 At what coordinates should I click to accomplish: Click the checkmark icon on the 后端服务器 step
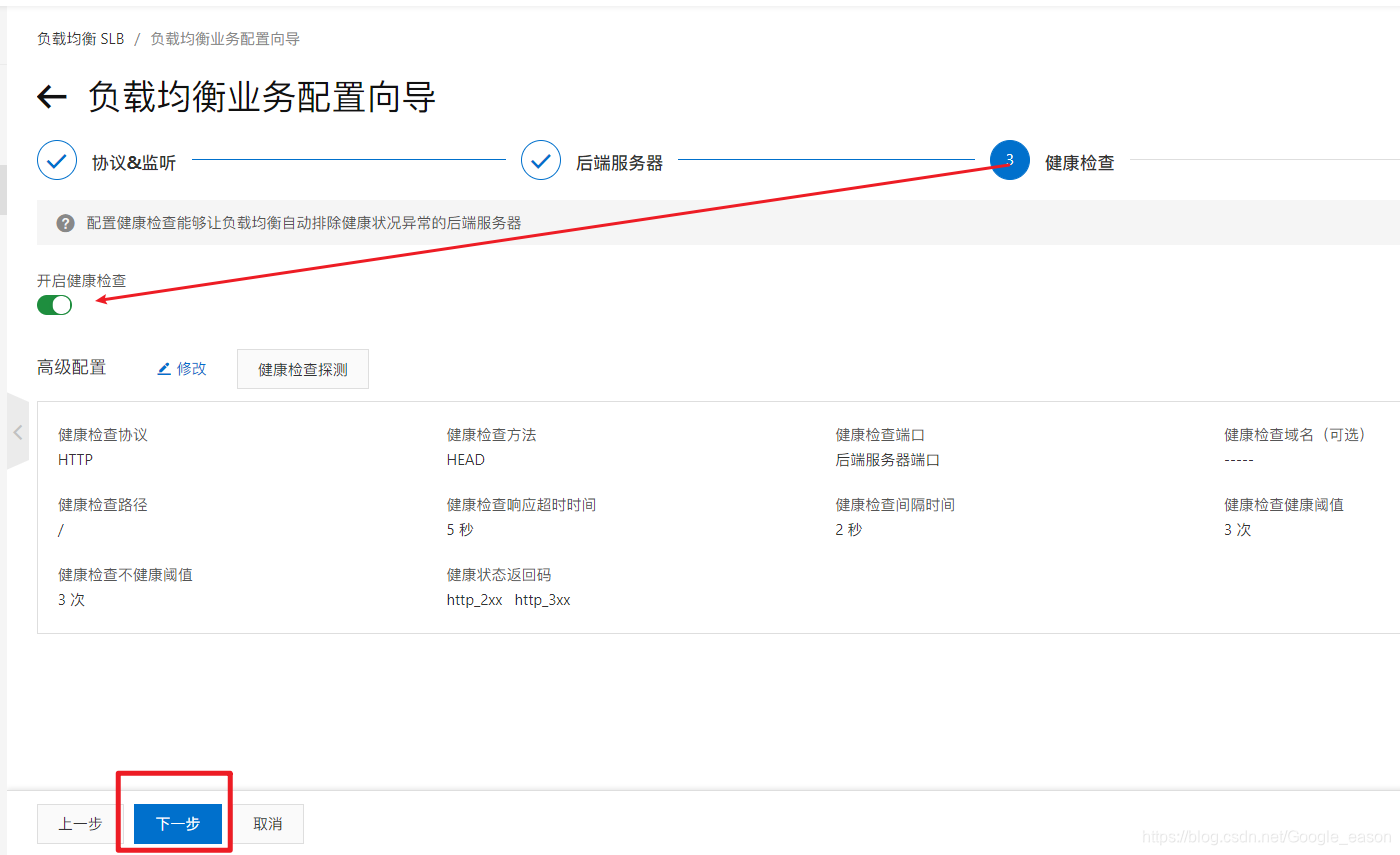pos(541,160)
